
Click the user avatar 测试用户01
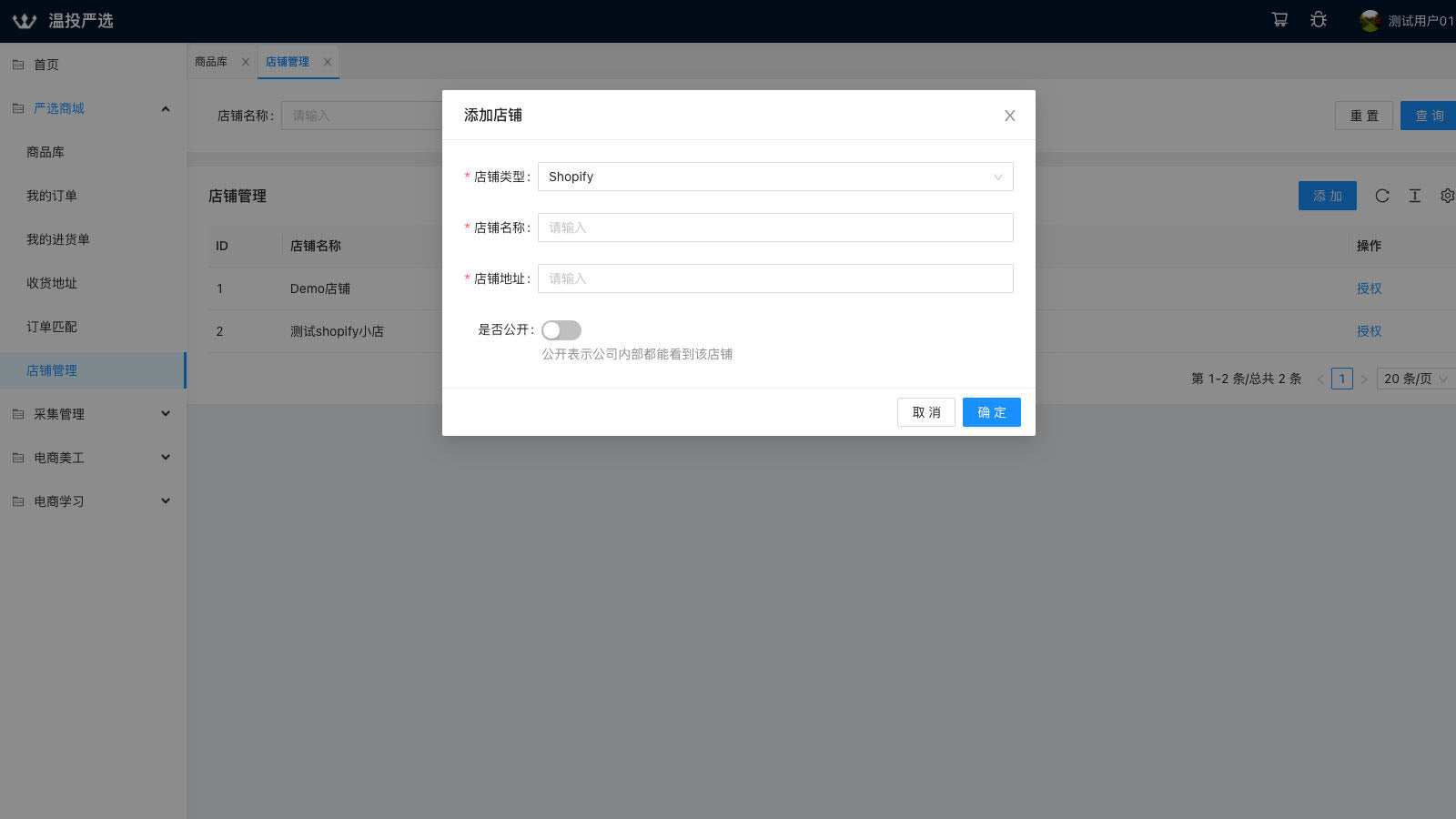click(x=1370, y=20)
